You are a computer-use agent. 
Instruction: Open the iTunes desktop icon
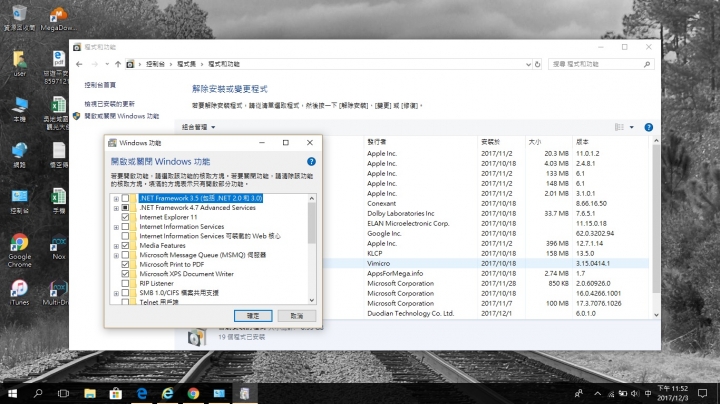click(19, 292)
